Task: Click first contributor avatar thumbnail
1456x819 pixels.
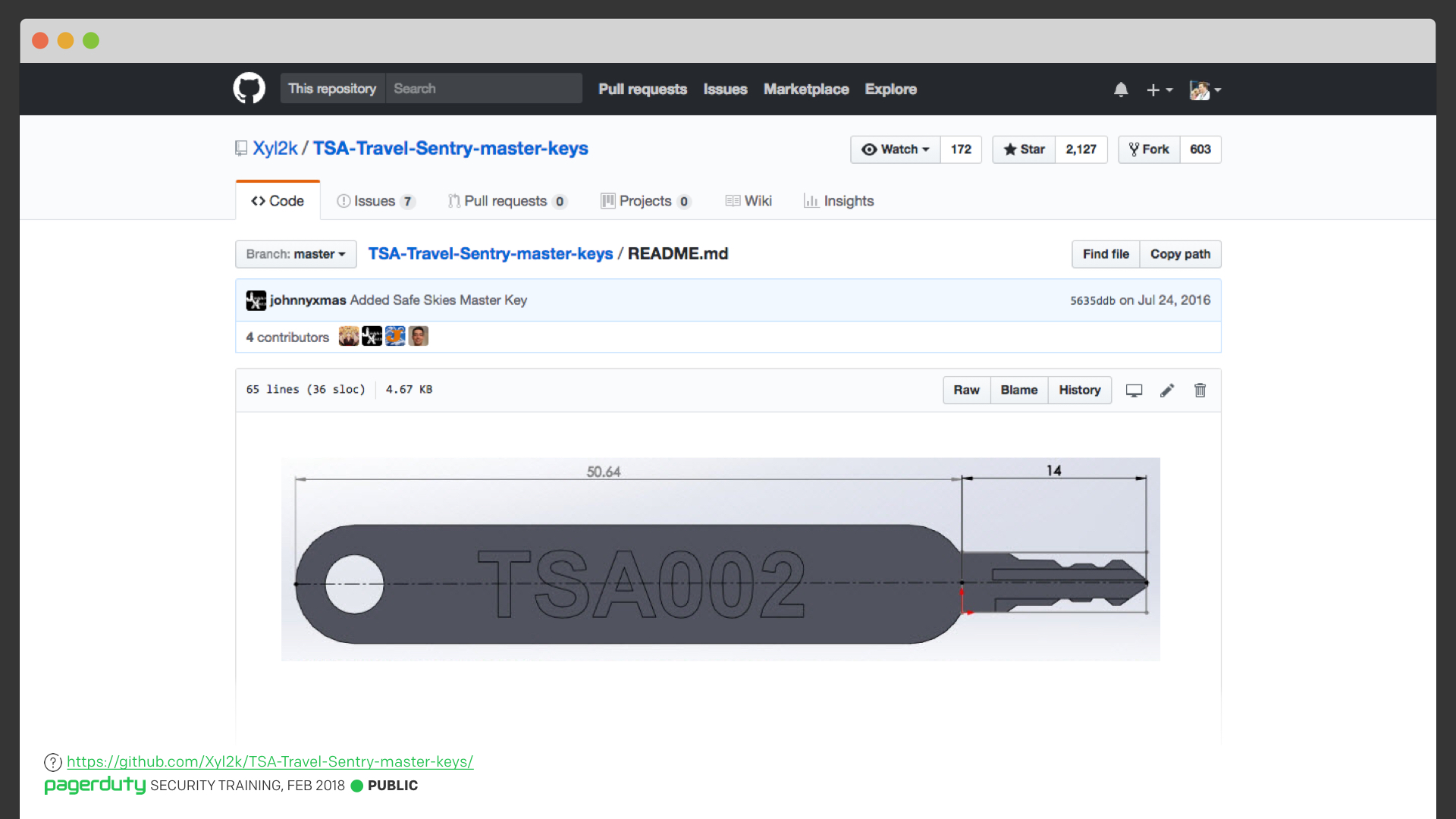Action: pos(349,336)
